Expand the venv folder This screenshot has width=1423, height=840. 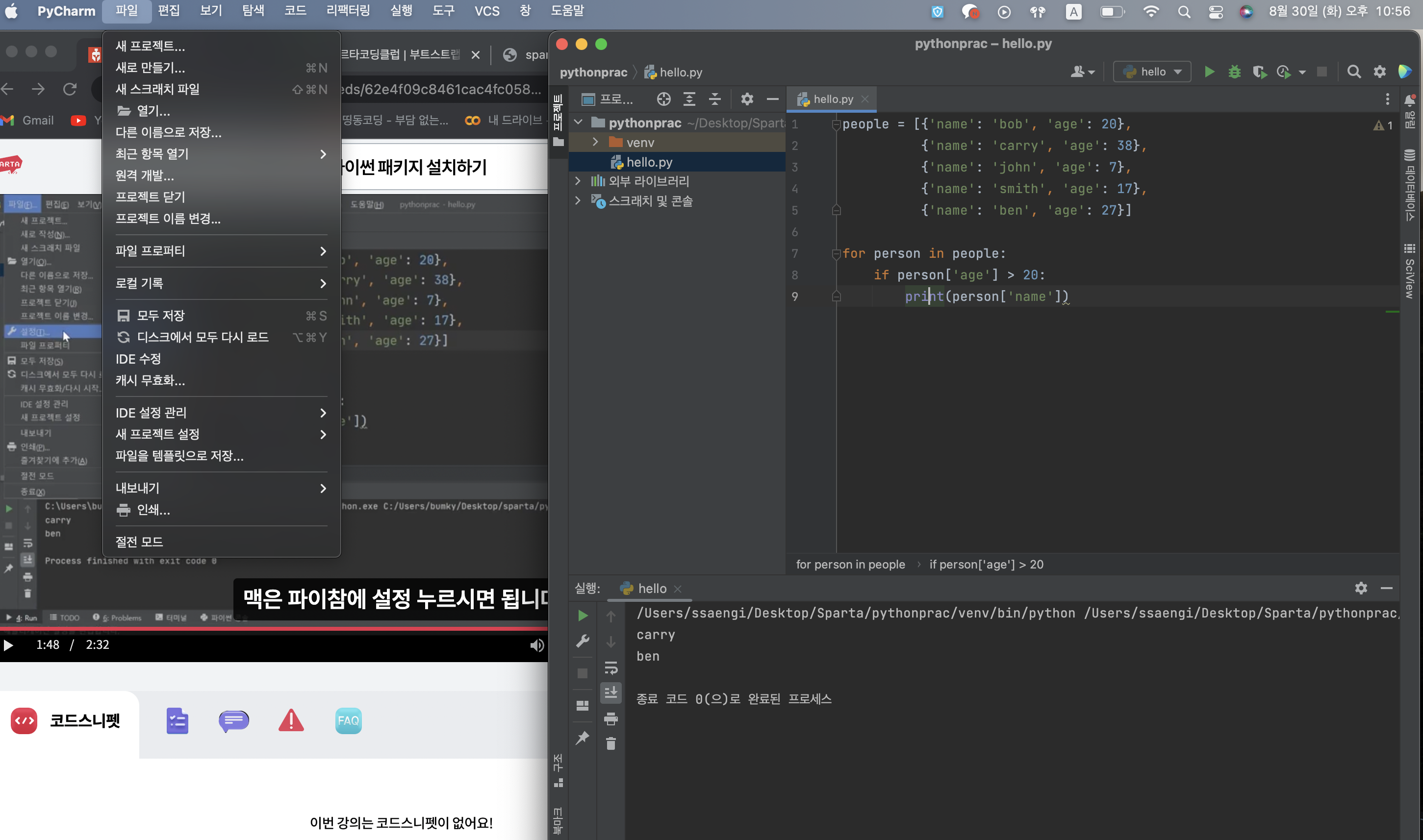pyautogui.click(x=595, y=142)
